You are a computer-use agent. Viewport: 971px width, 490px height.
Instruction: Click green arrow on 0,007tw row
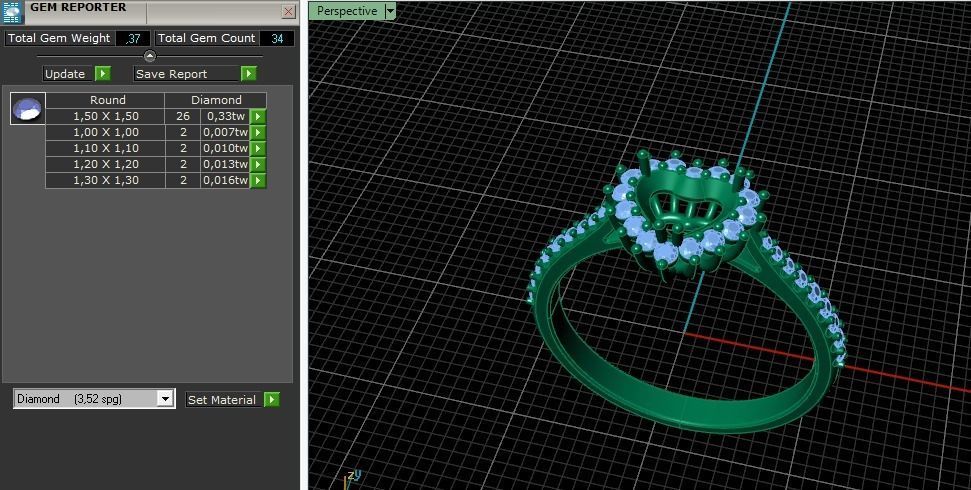[x=258, y=132]
